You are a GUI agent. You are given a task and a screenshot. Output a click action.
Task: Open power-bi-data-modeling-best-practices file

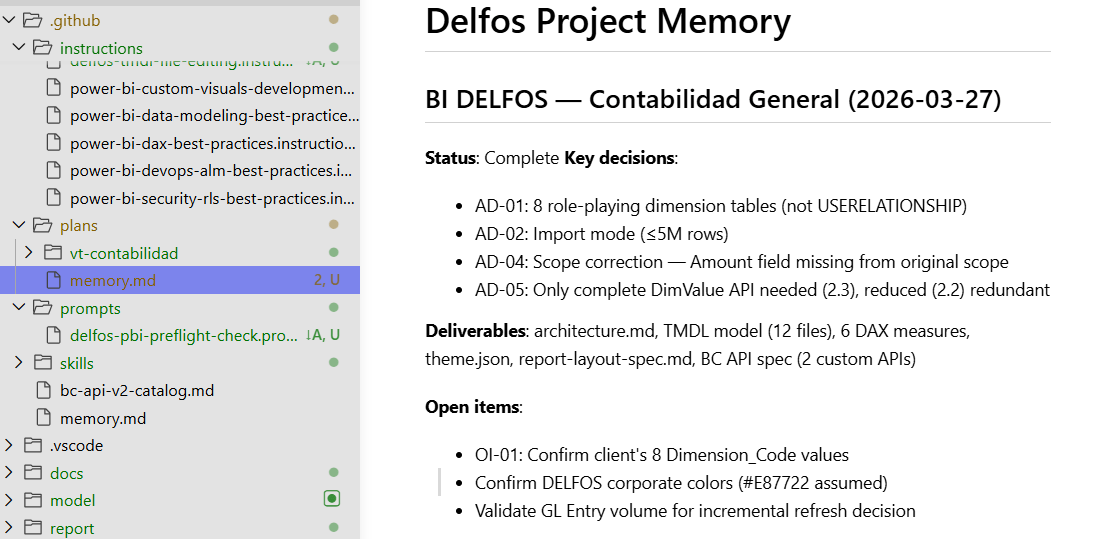coord(213,115)
